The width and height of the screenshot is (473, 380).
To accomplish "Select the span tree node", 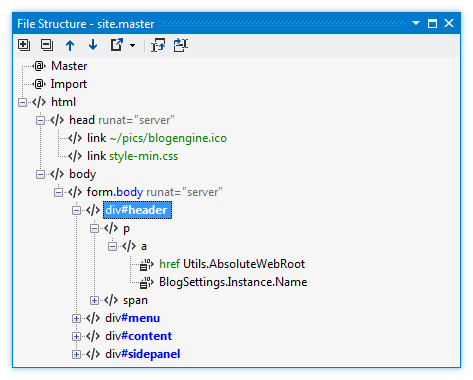I will pyautogui.click(x=135, y=300).
